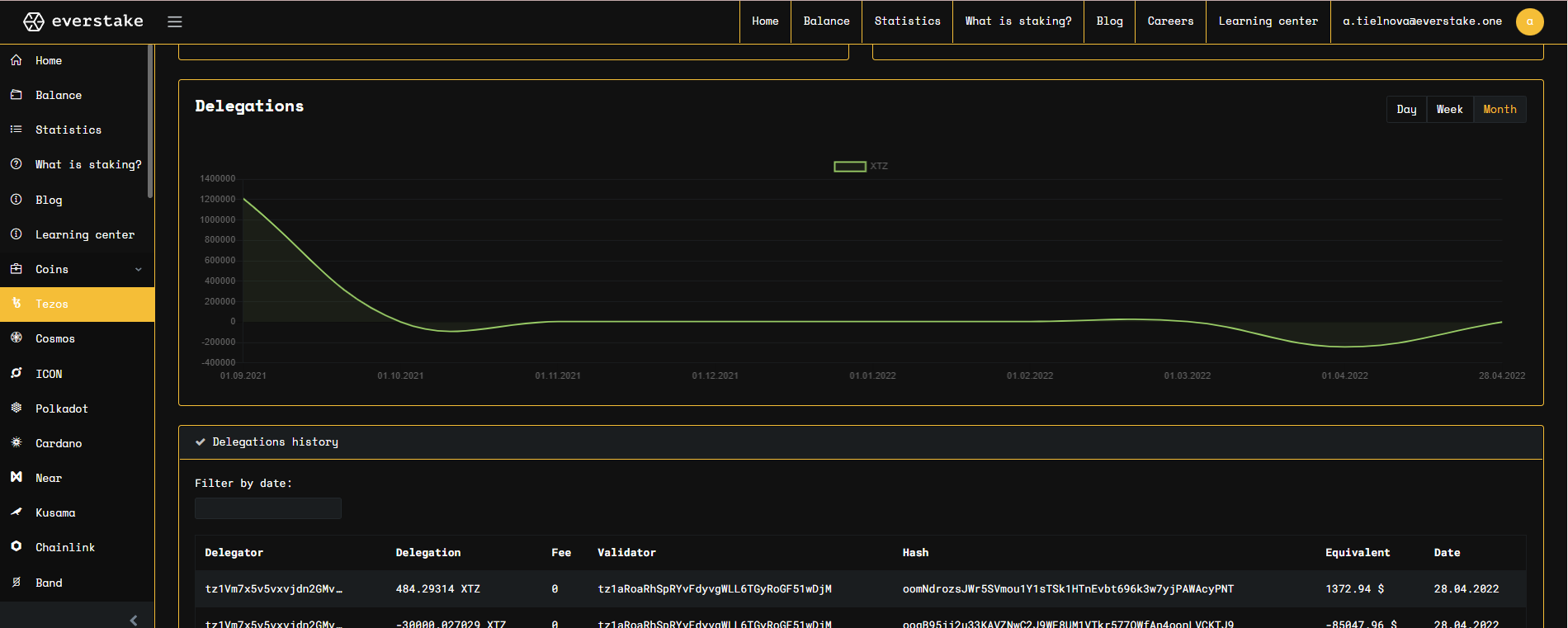The image size is (1568, 628).
Task: Click the Home house icon in sidebar
Action: (x=16, y=60)
